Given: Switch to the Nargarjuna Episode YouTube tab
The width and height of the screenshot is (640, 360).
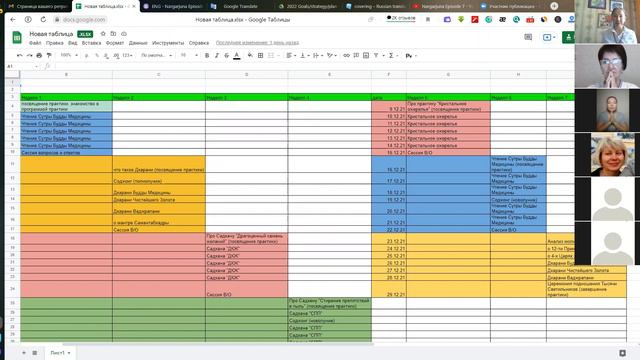Looking at the screenshot, I should pos(442,6).
